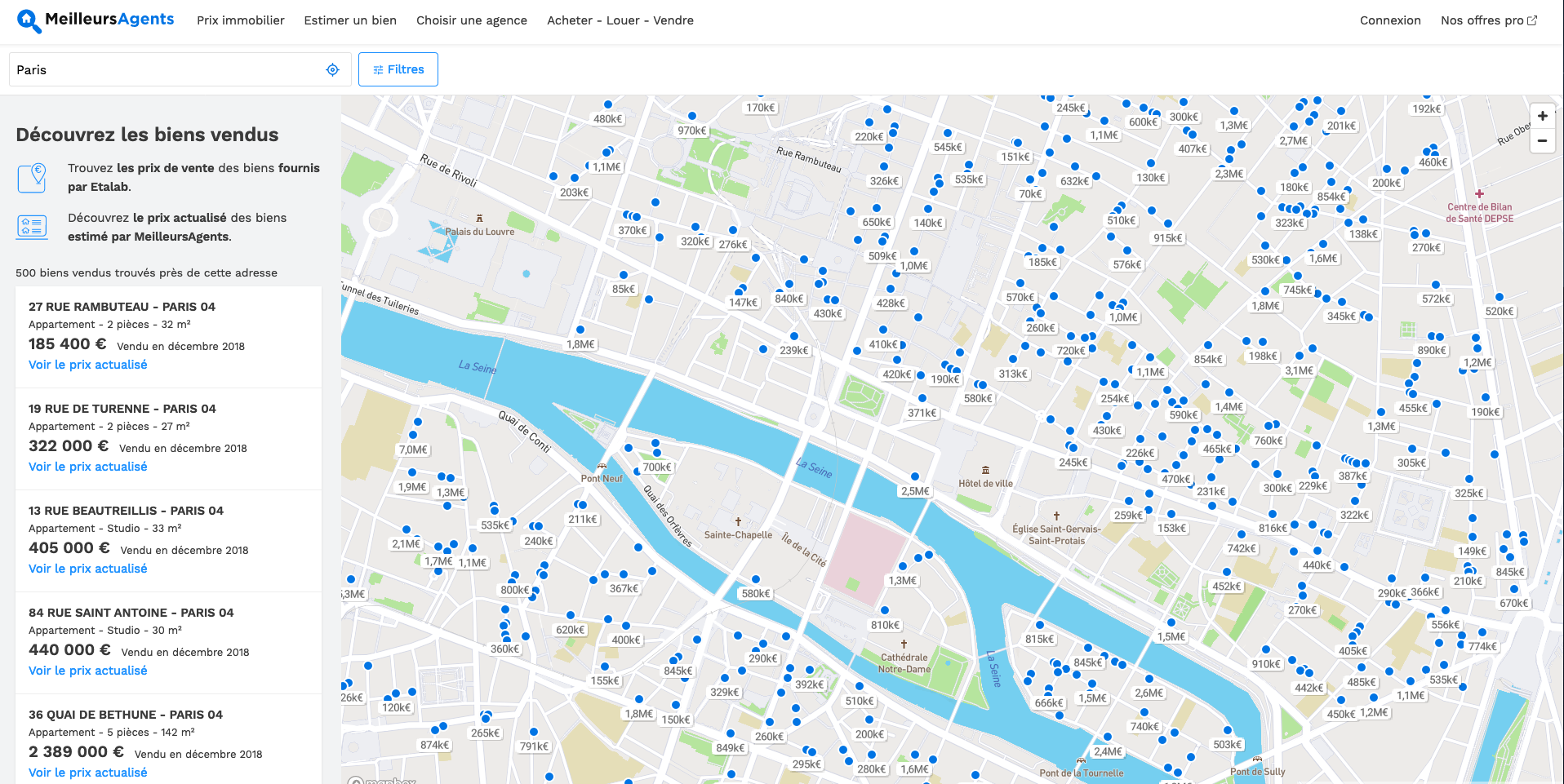This screenshot has width=1564, height=784.
Task: Click the 874k€ map price marker
Action: (x=435, y=745)
